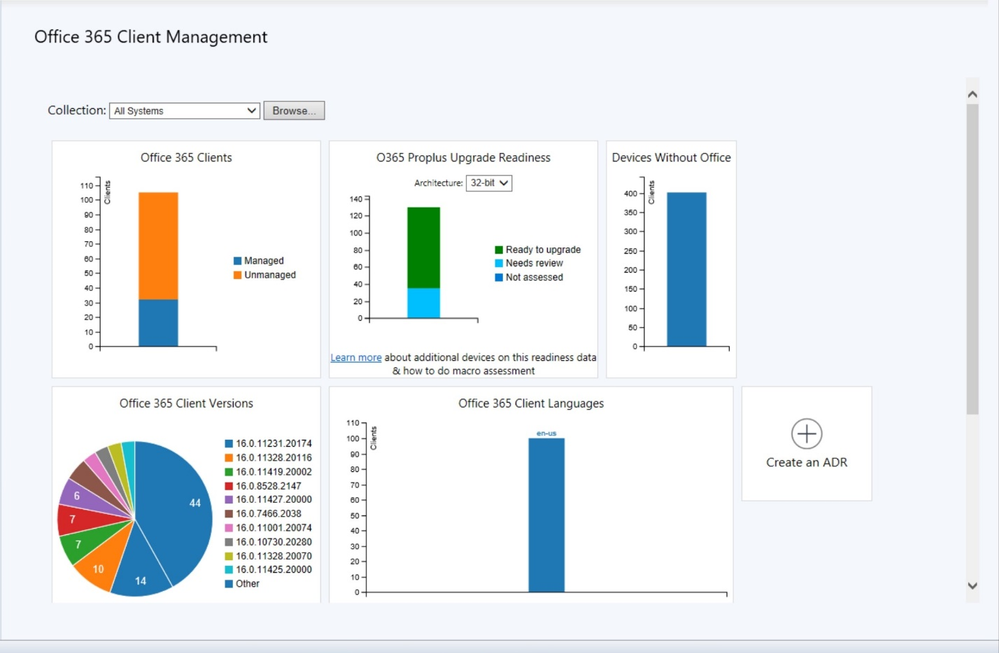Click the en-us label above the bar
This screenshot has width=999, height=653.
click(547, 433)
